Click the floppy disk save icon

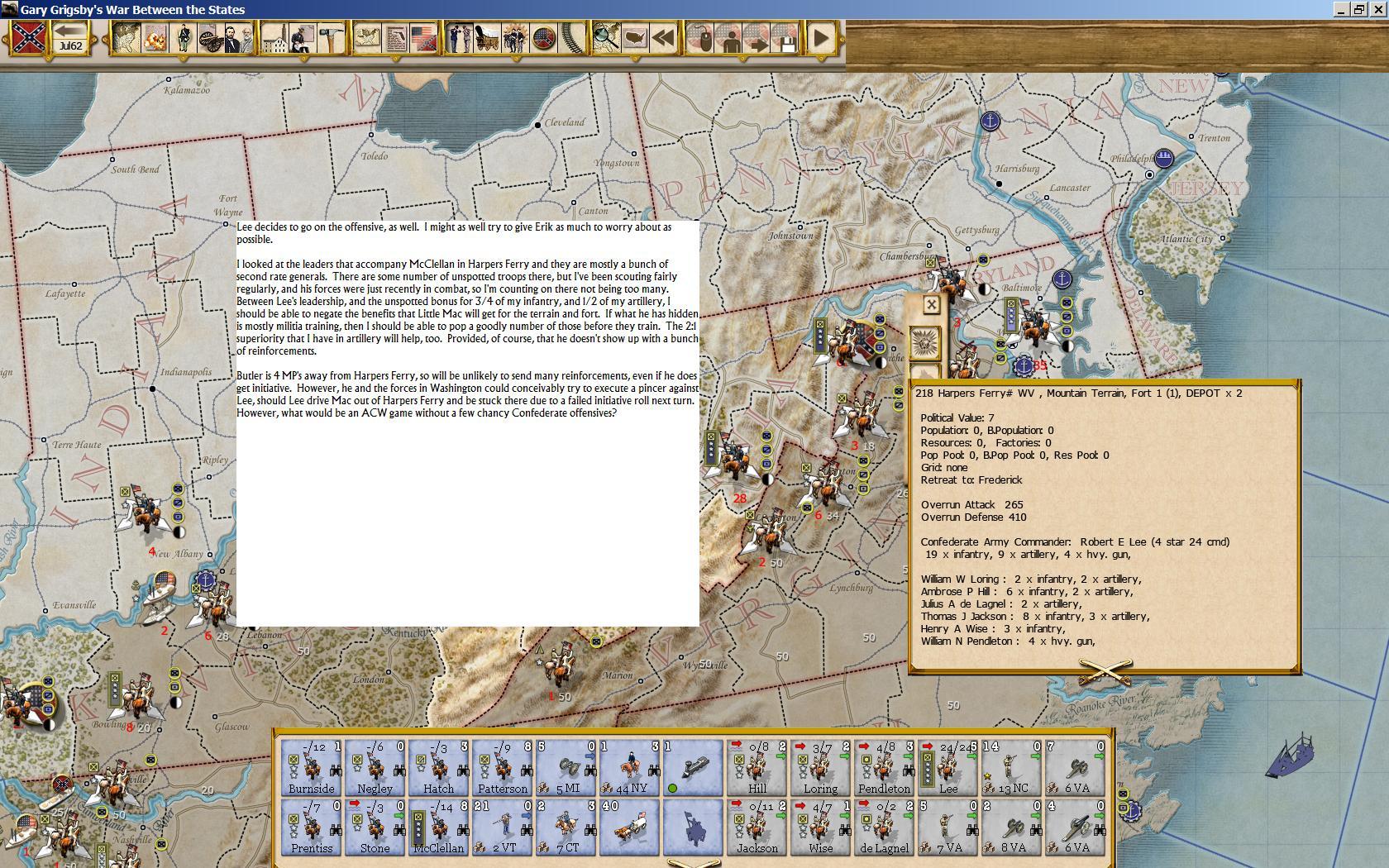785,38
